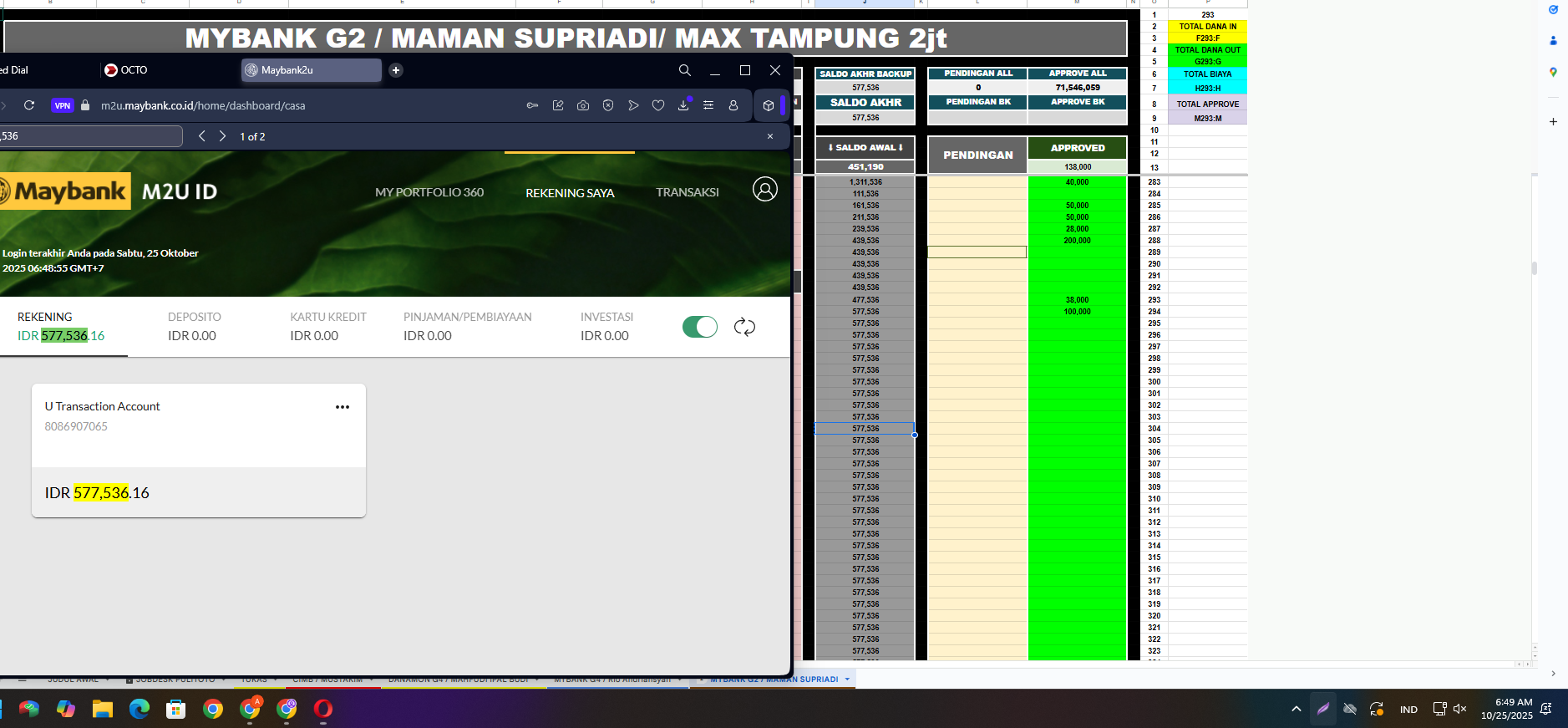
Task: Toggle the balance visibility switch
Action: [x=700, y=327]
